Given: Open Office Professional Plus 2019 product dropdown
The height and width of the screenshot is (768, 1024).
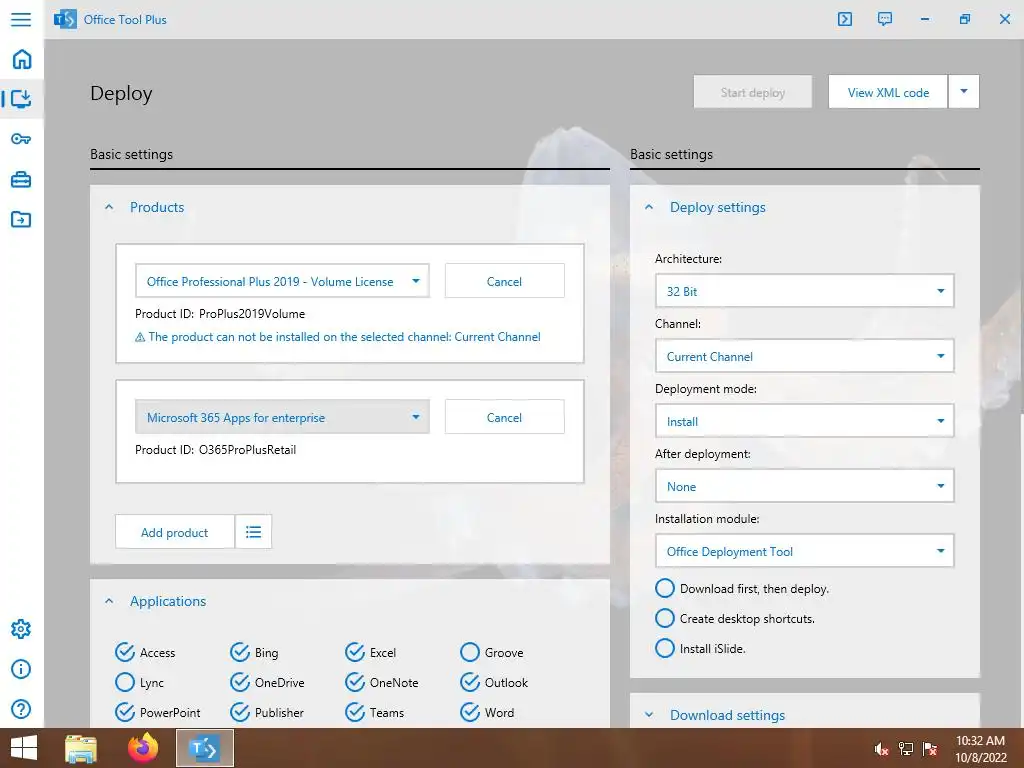Looking at the screenshot, I should pyautogui.click(x=282, y=281).
